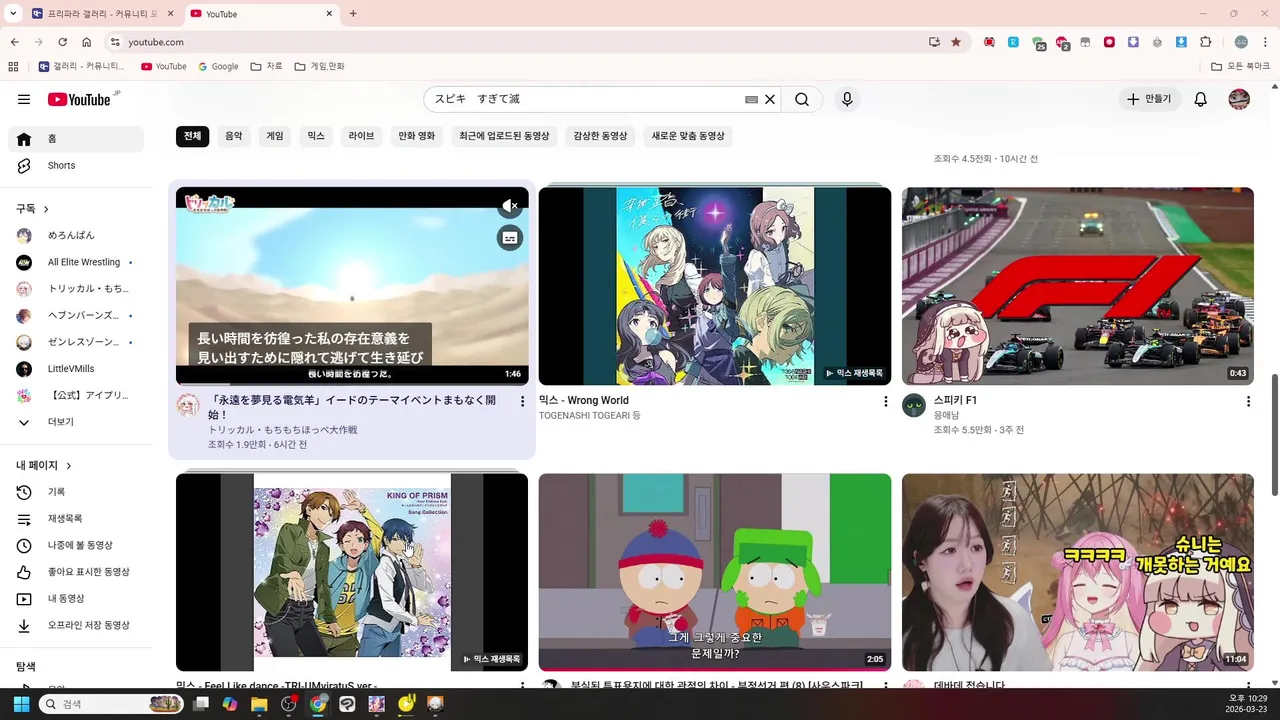This screenshot has width=1280, height=720.
Task: Open 기록 history in the sidebar
Action: coord(76,492)
